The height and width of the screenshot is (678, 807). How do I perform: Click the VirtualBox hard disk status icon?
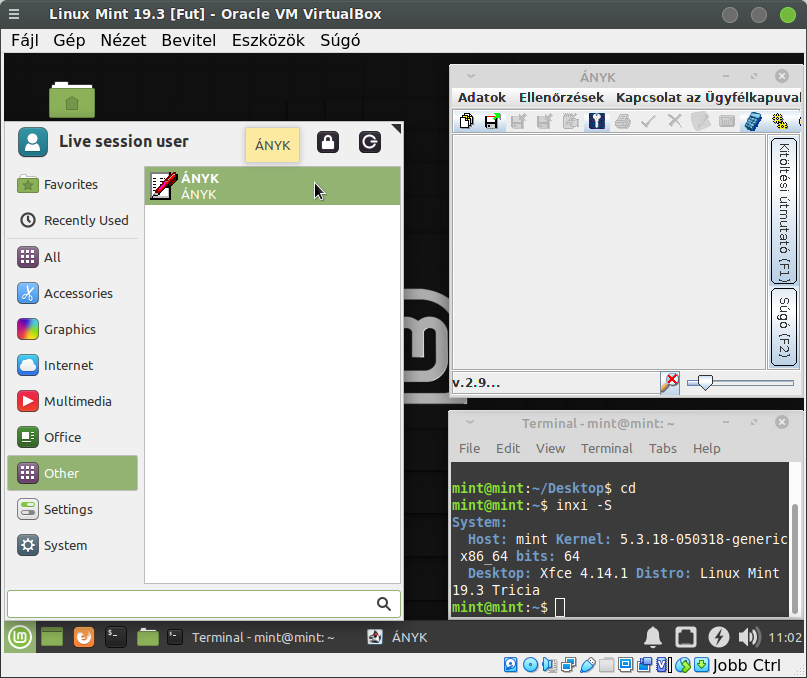pyautogui.click(x=511, y=665)
